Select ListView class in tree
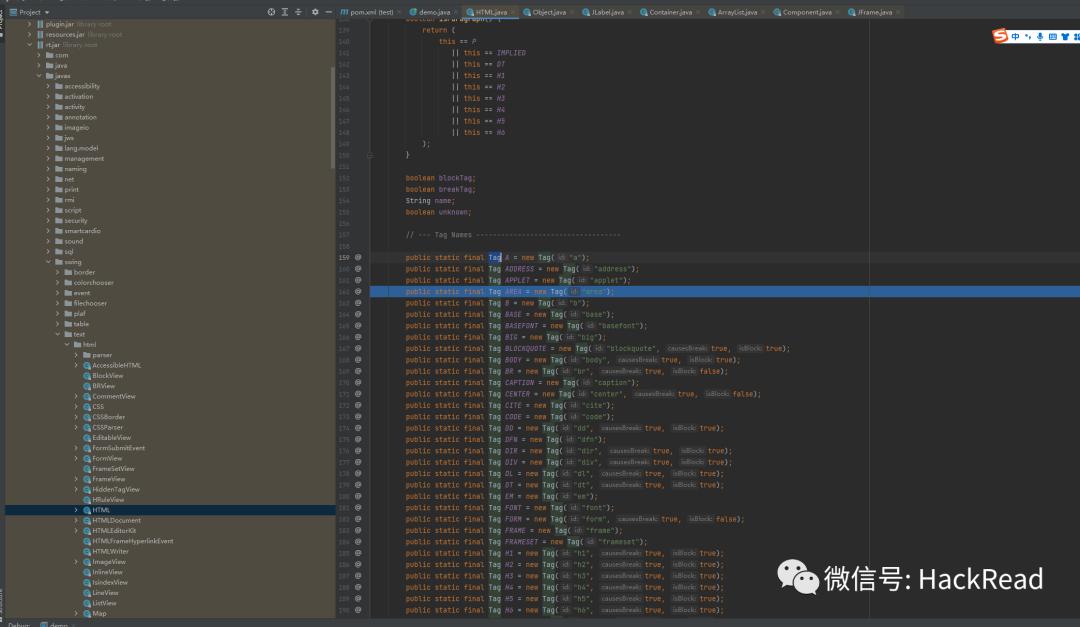The image size is (1080, 627). point(104,603)
